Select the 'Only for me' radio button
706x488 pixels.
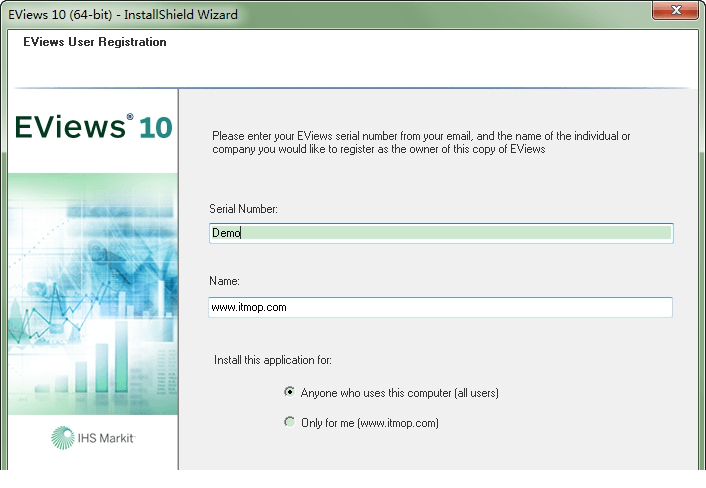(x=290, y=422)
